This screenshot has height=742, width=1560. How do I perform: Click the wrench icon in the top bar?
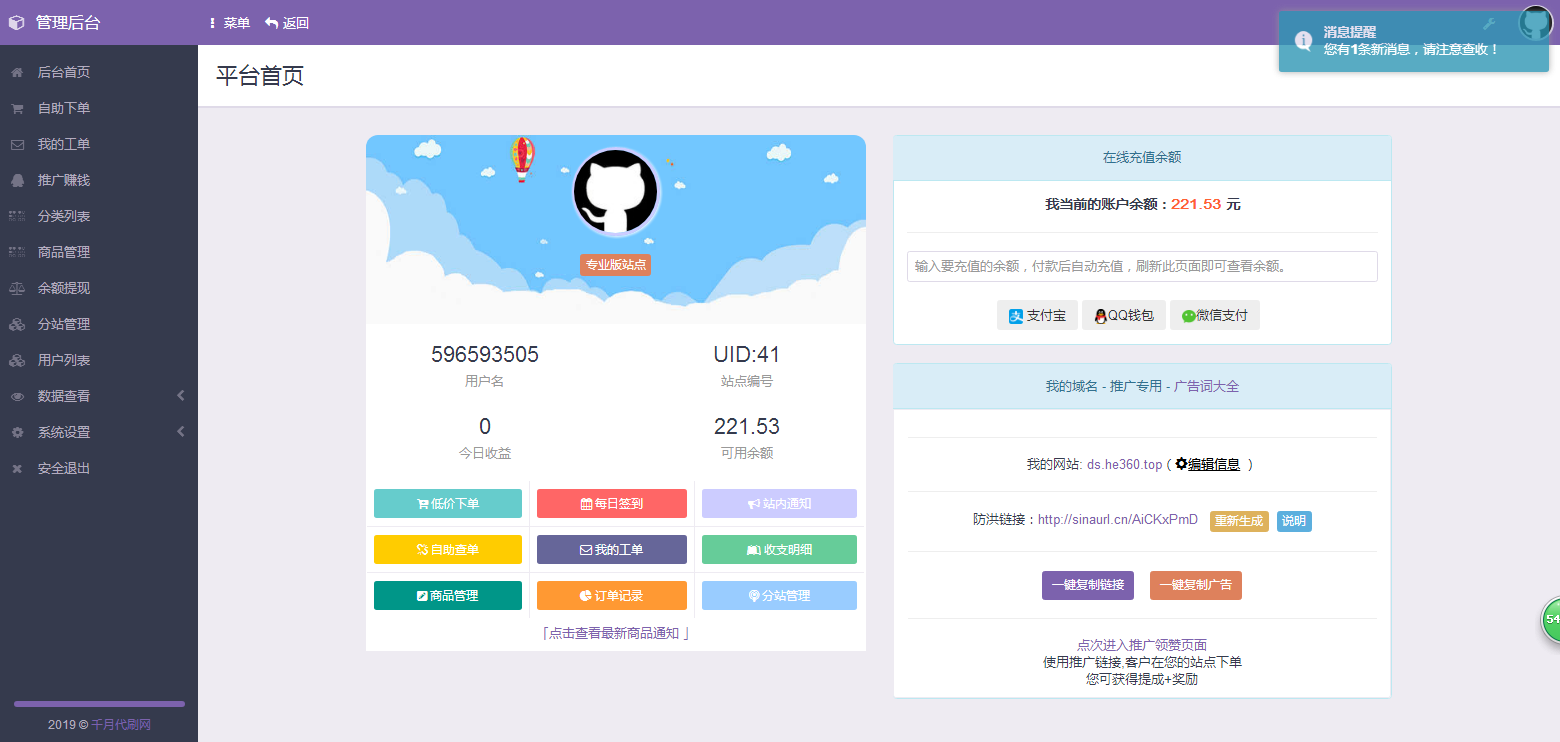[x=1489, y=24]
